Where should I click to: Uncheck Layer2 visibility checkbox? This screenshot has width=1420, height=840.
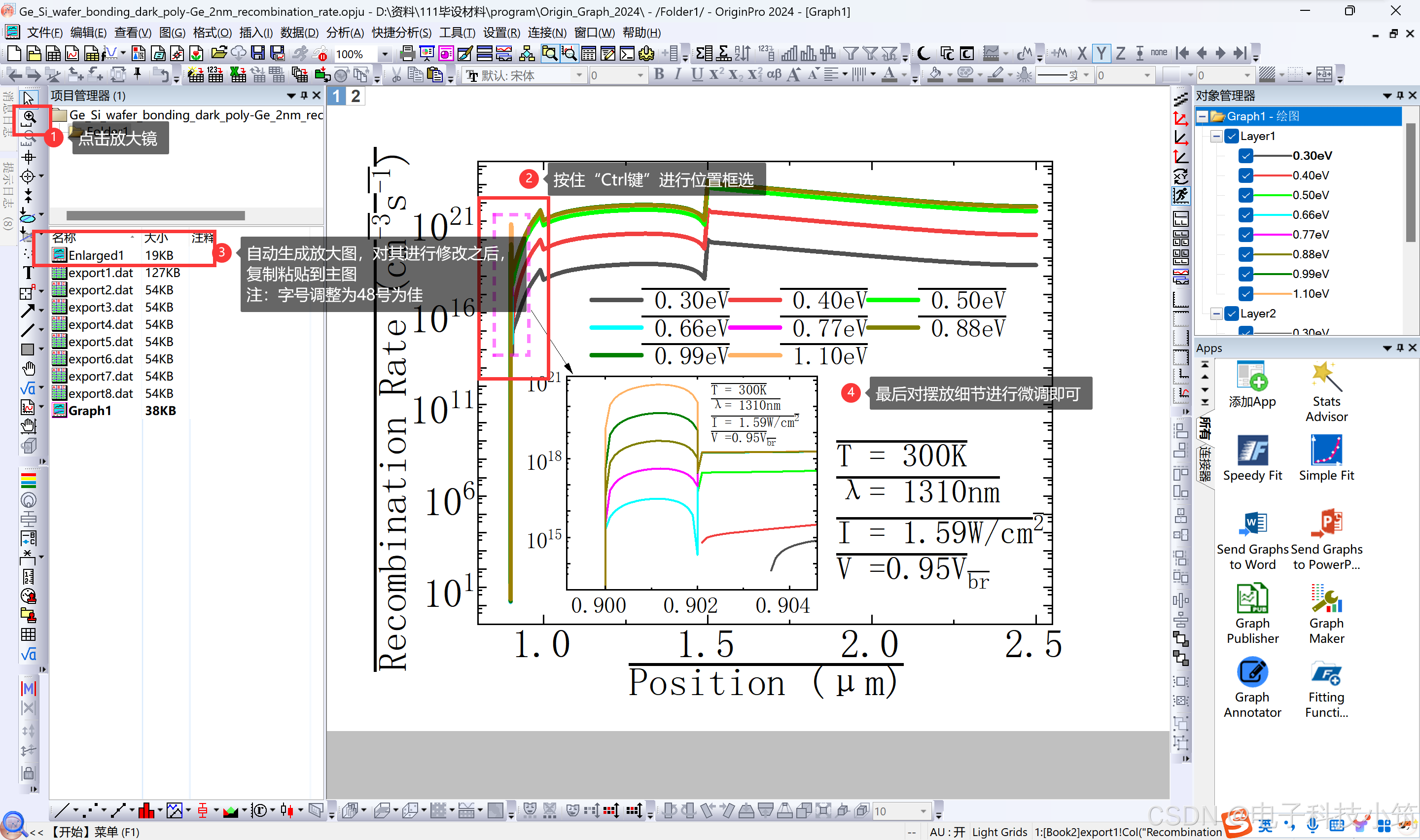[x=1231, y=314]
